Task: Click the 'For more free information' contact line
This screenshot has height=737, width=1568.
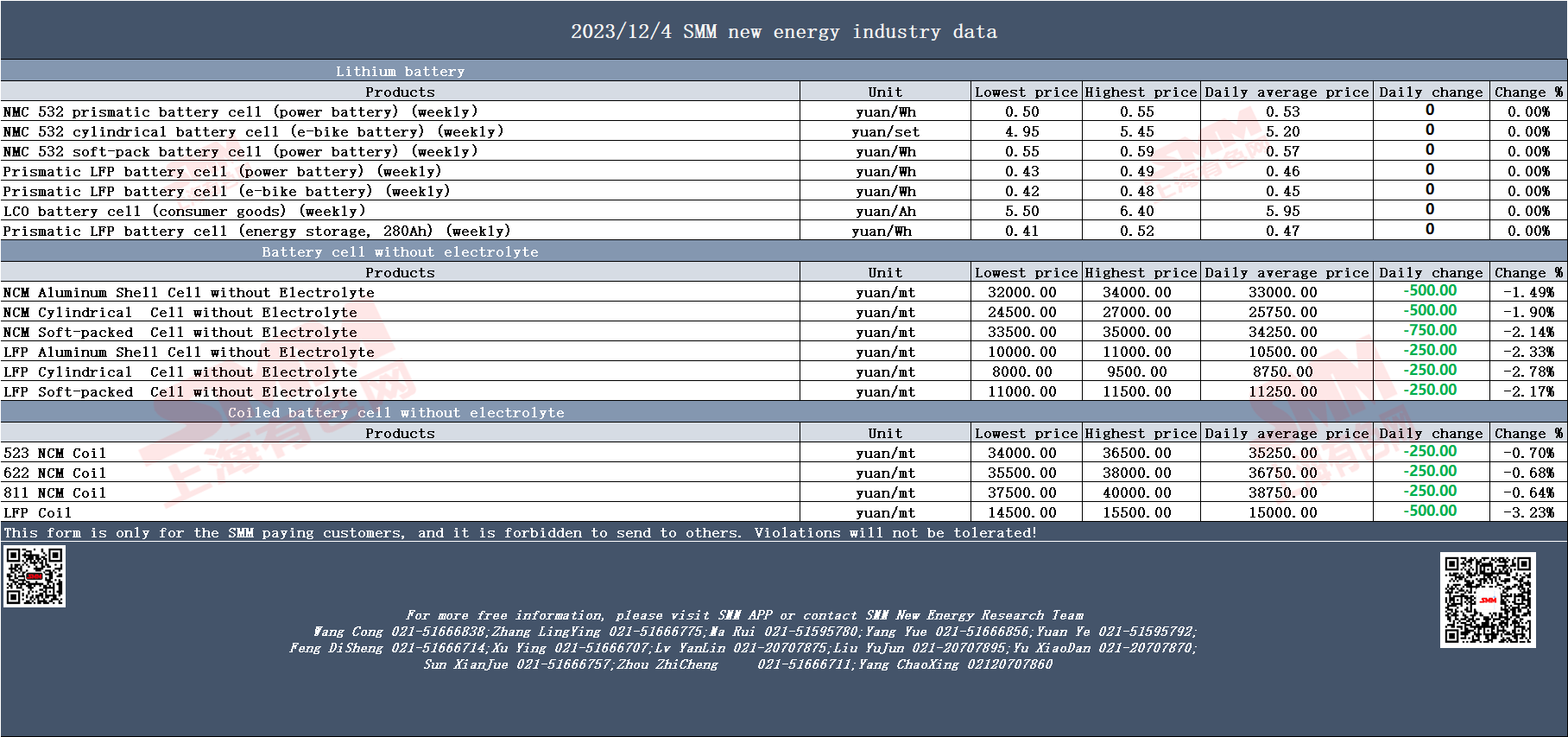Action: 744,615
